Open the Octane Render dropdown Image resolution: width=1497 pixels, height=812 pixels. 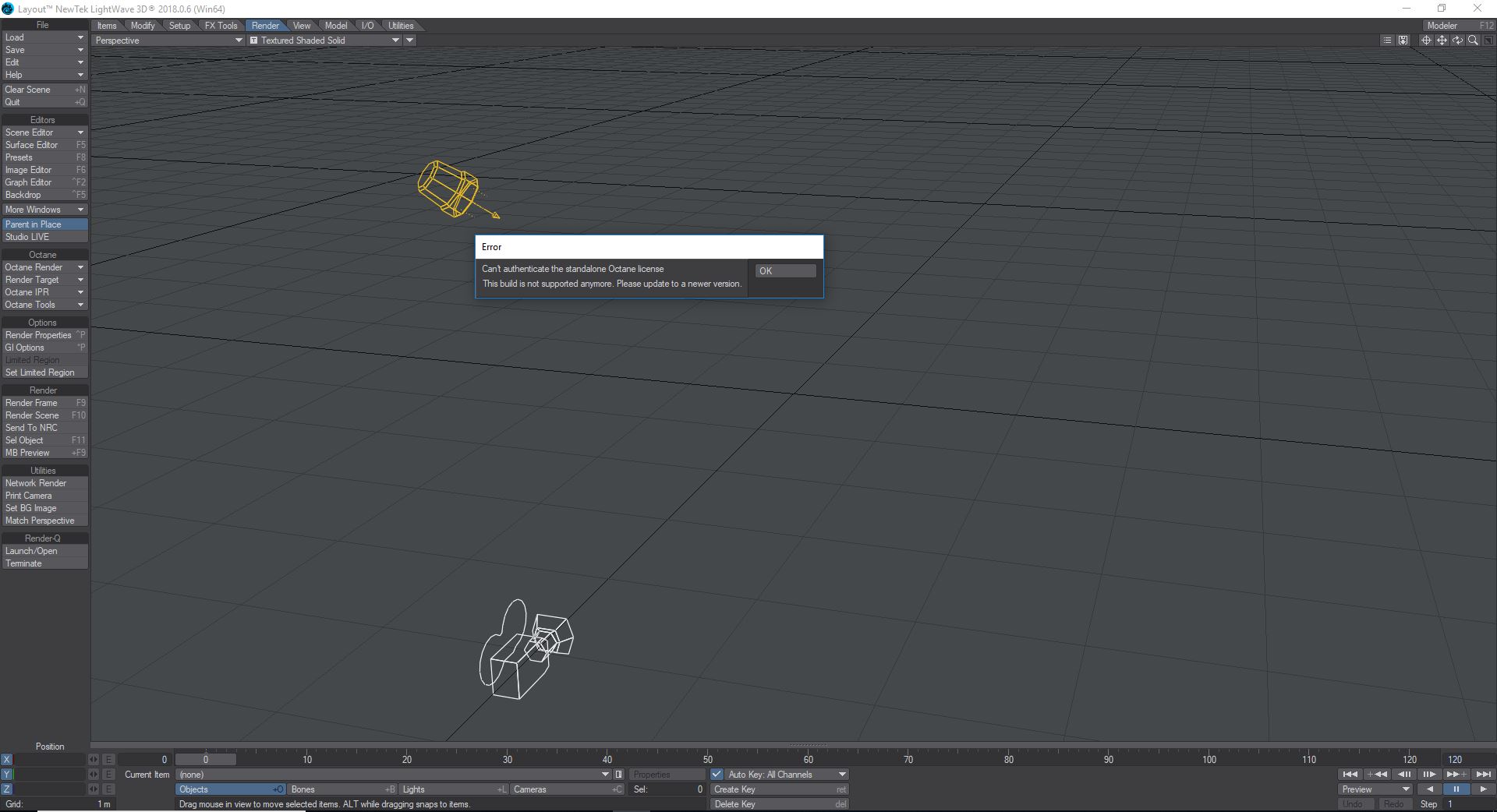tap(44, 267)
